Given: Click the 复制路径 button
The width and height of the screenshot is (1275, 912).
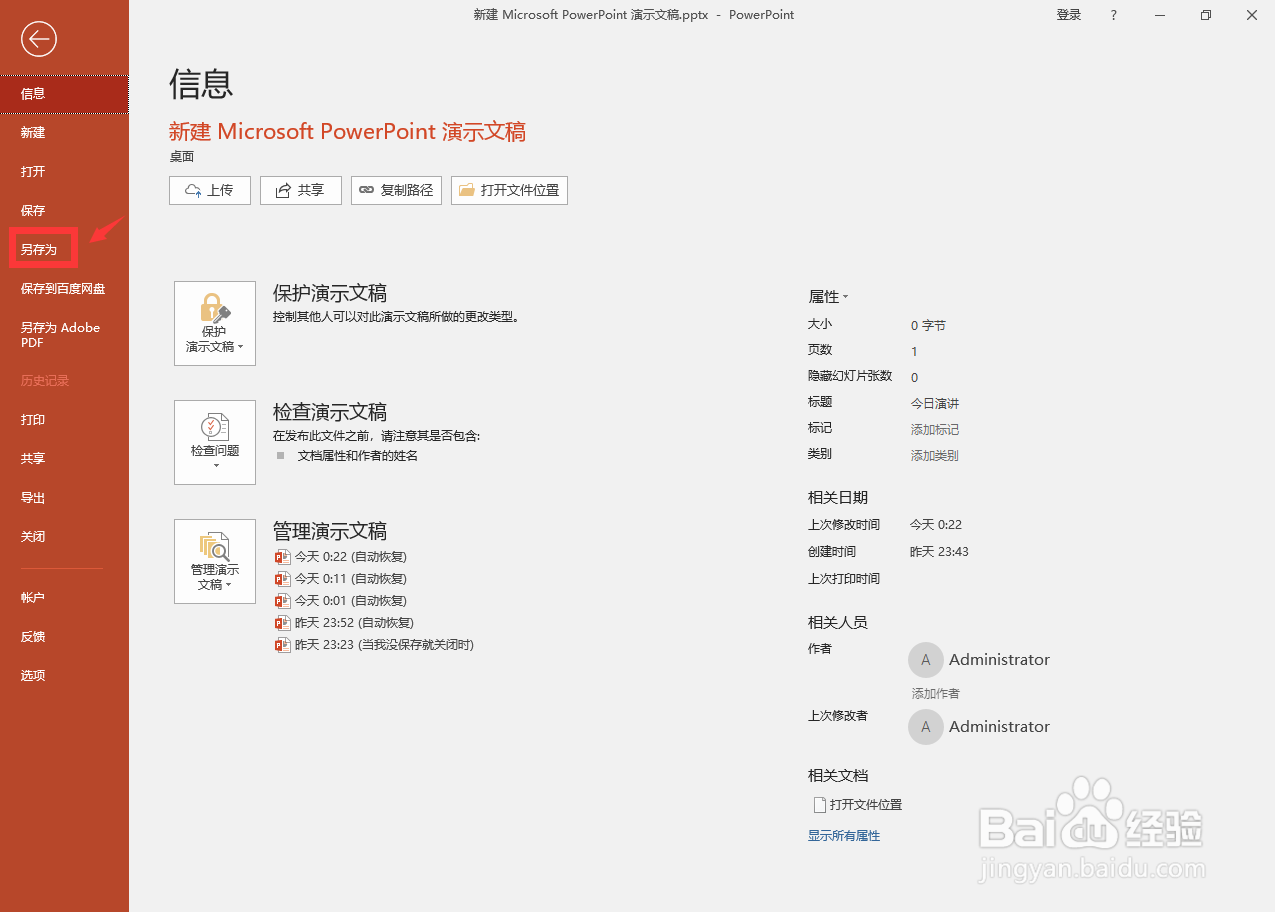Looking at the screenshot, I should (x=396, y=190).
